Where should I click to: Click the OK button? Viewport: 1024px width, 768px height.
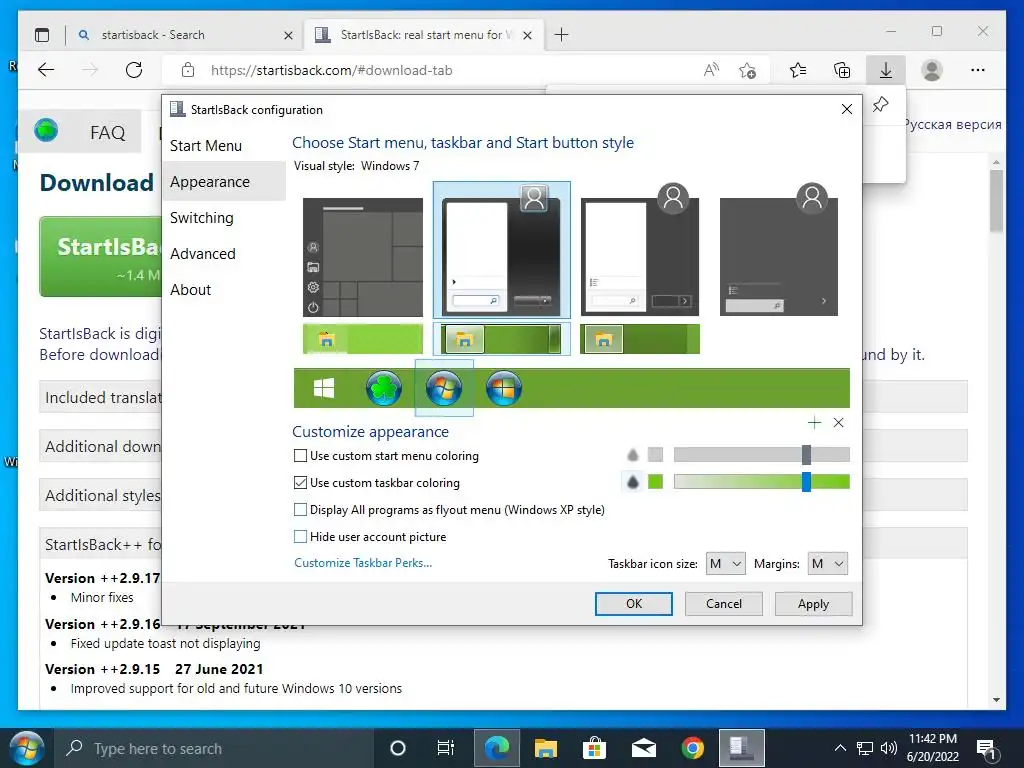633,603
